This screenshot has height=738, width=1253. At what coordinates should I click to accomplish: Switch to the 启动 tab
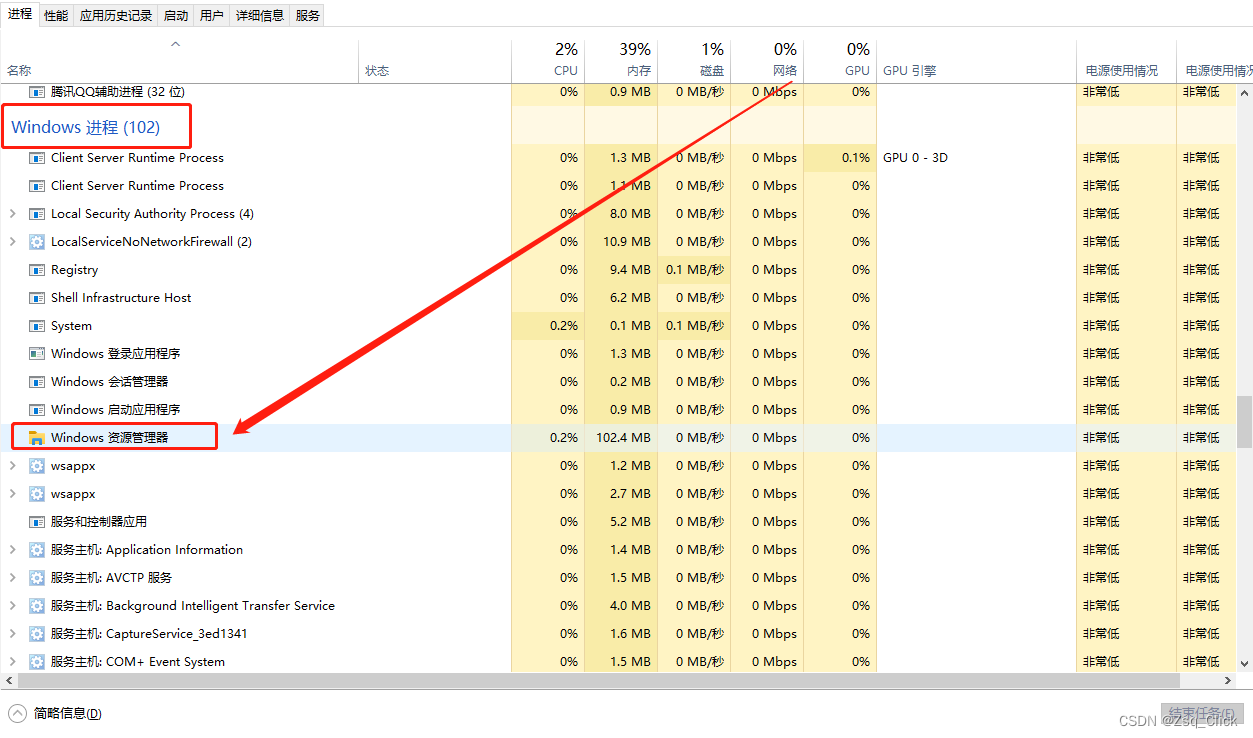coord(176,15)
